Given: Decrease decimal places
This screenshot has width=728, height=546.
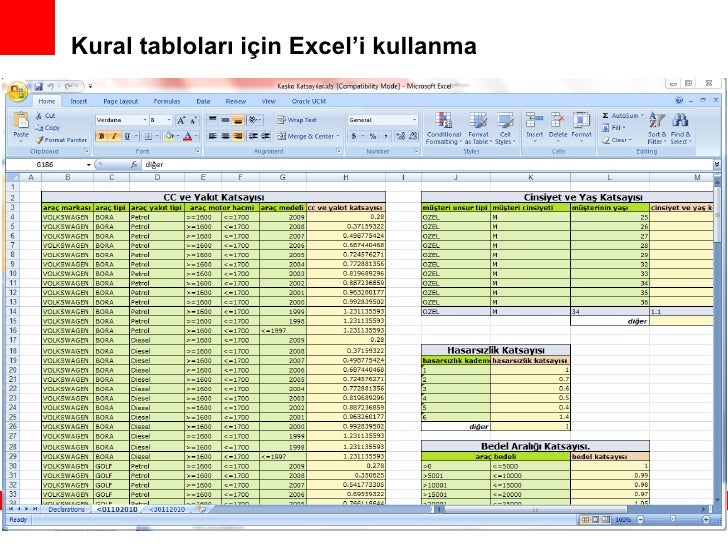Looking at the screenshot, I should 412,136.
